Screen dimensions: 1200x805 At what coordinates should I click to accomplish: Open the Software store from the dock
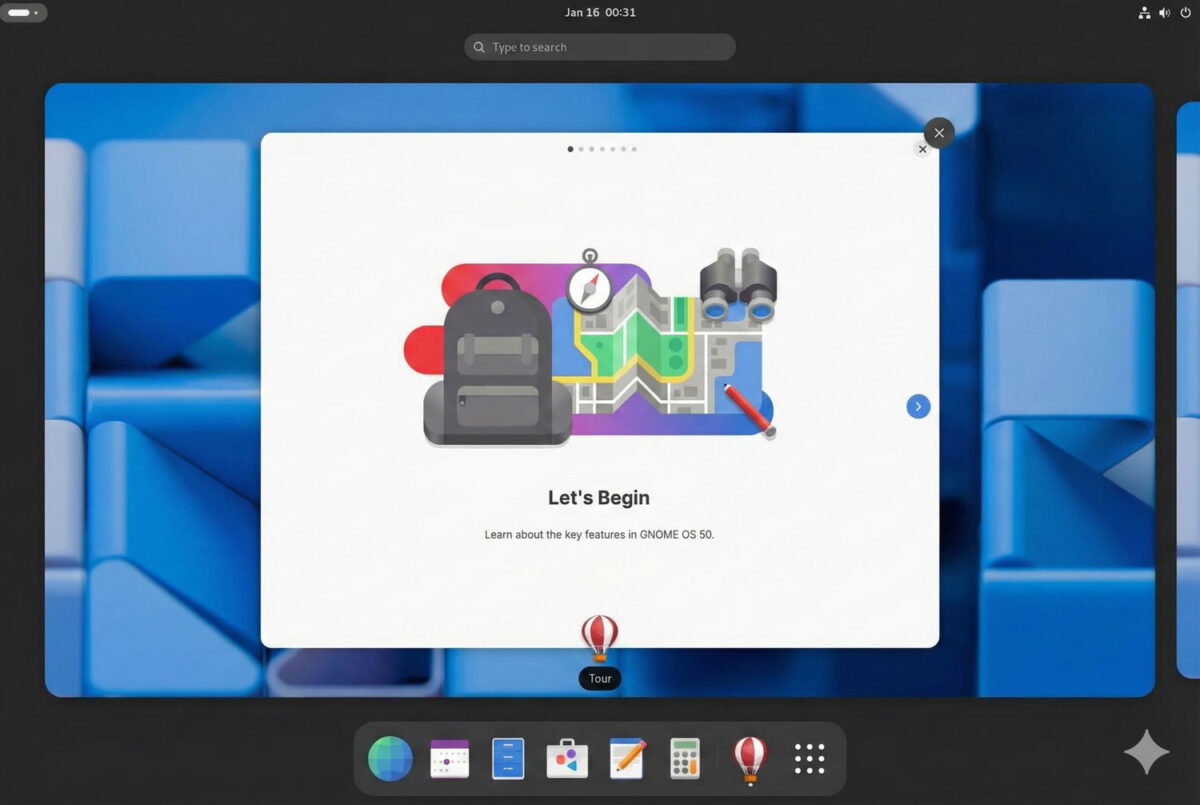[x=567, y=759]
